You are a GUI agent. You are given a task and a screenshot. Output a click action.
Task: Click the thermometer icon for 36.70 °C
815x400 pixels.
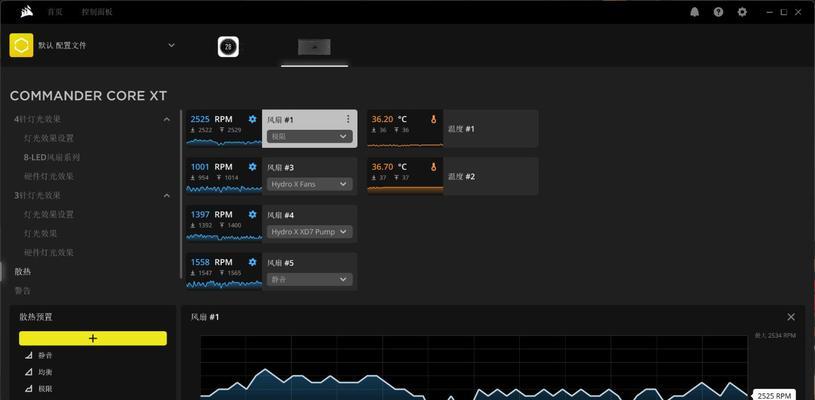pos(433,167)
